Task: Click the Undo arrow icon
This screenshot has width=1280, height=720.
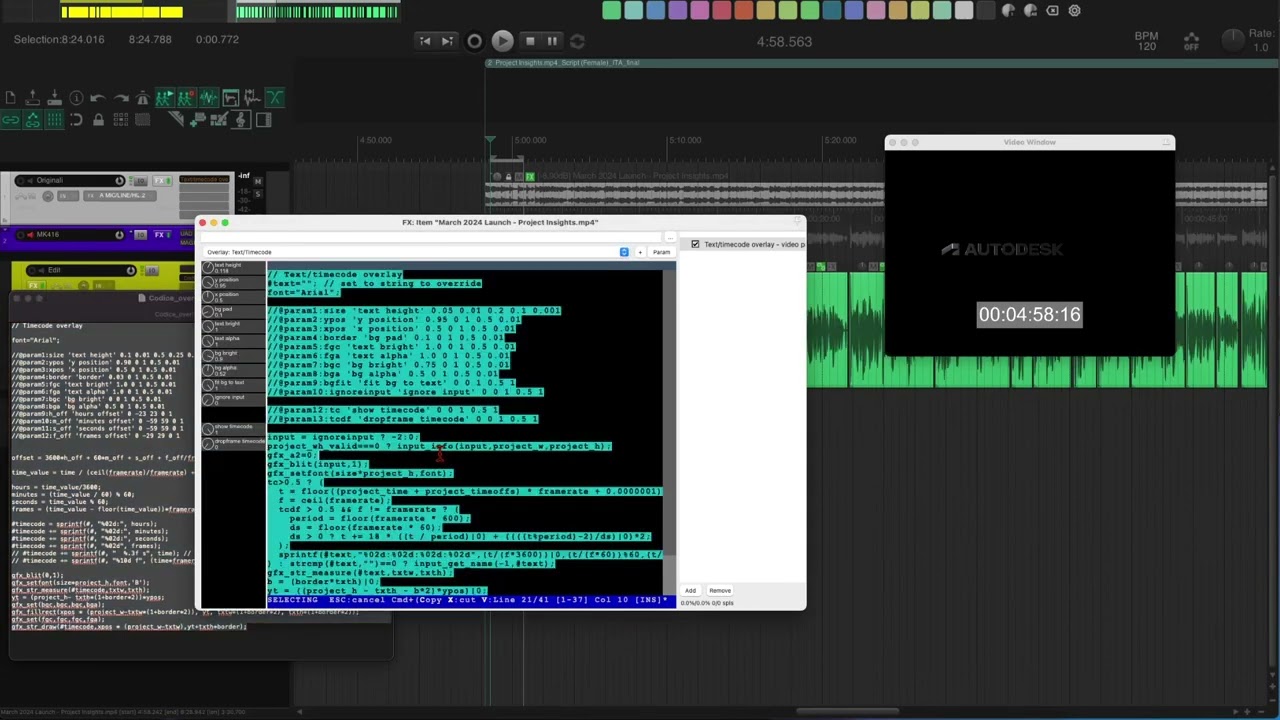Action: click(x=98, y=98)
